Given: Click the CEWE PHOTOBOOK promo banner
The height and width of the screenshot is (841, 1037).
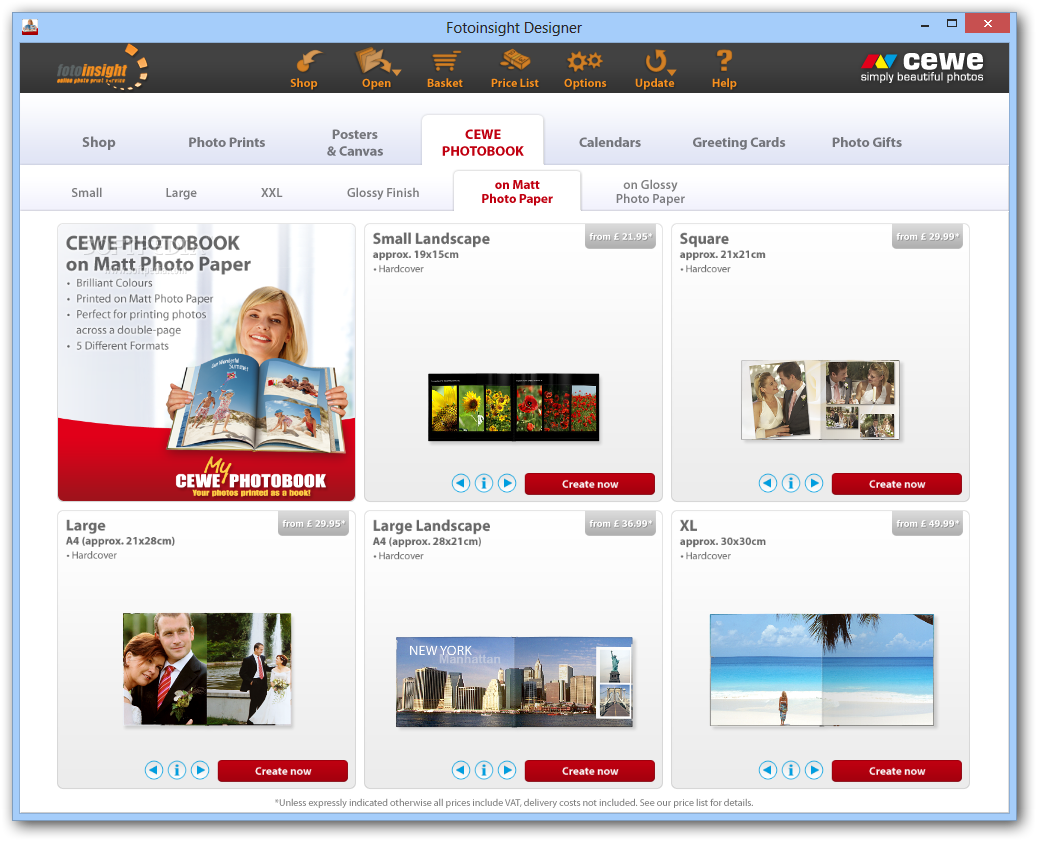Looking at the screenshot, I should 206,362.
